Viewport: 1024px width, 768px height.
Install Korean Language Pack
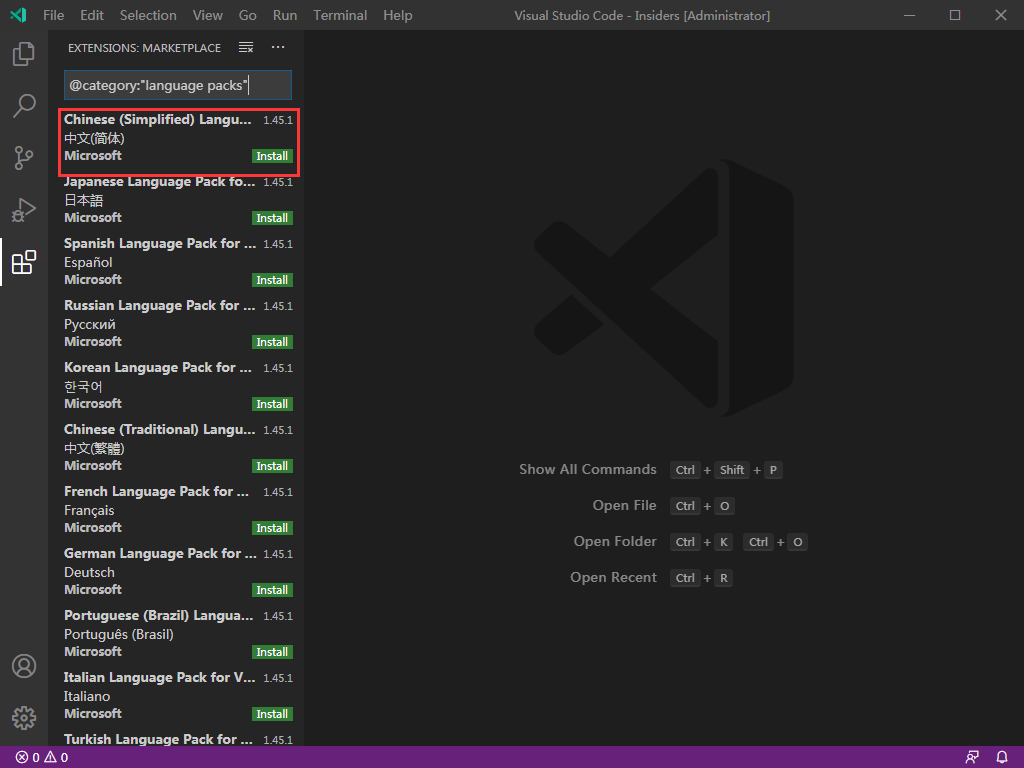(x=272, y=404)
